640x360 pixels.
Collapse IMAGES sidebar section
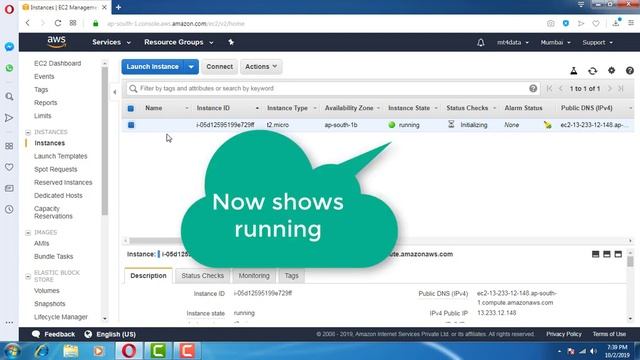click(x=28, y=233)
